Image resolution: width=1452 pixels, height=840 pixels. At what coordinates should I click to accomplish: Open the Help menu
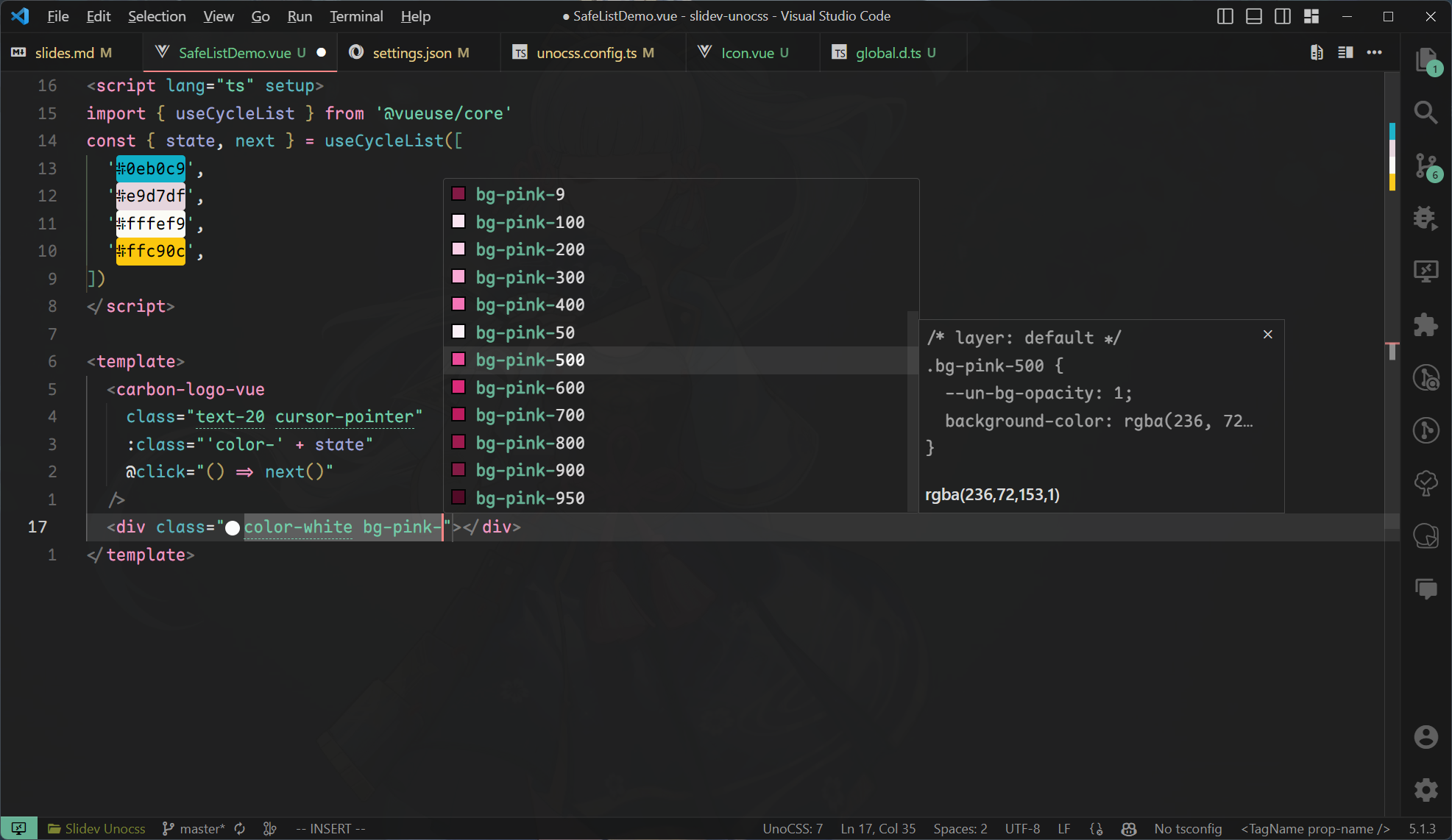[x=416, y=16]
